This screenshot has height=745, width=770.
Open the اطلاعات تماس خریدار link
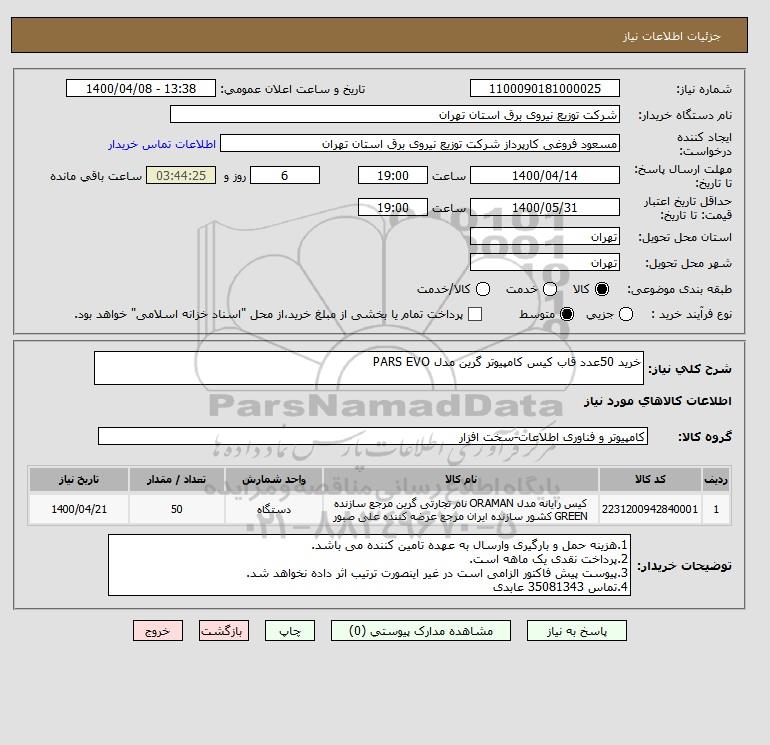coord(162,144)
